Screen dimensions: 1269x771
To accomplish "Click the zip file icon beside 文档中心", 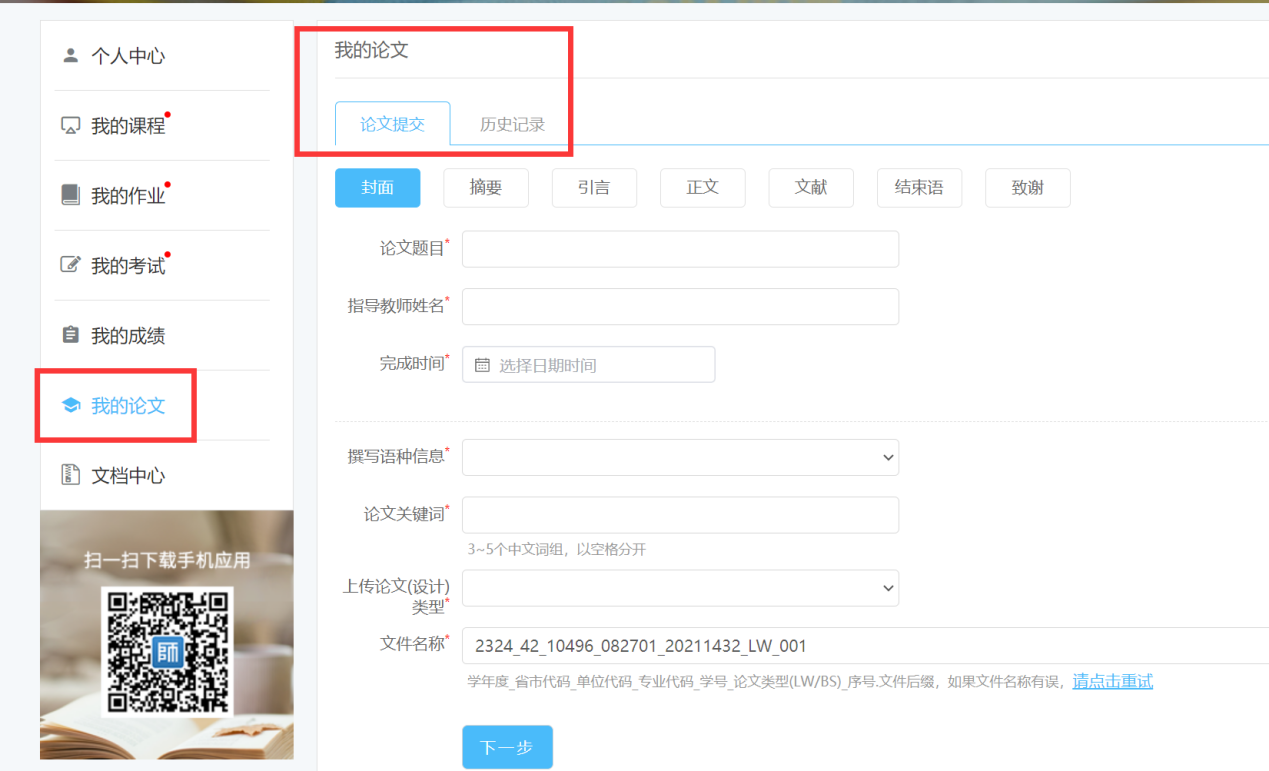I will [x=70, y=475].
